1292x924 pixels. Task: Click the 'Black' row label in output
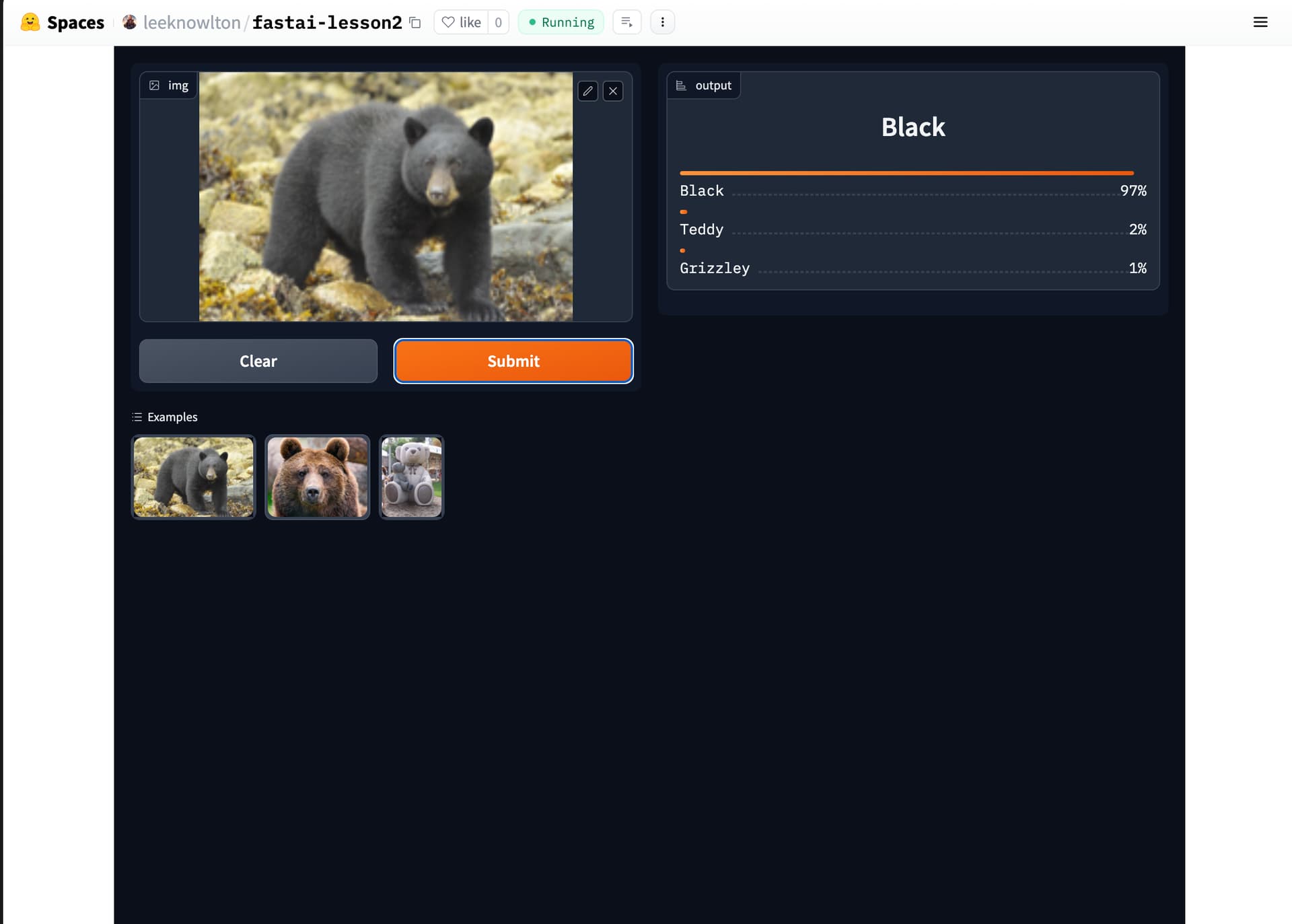click(x=701, y=190)
